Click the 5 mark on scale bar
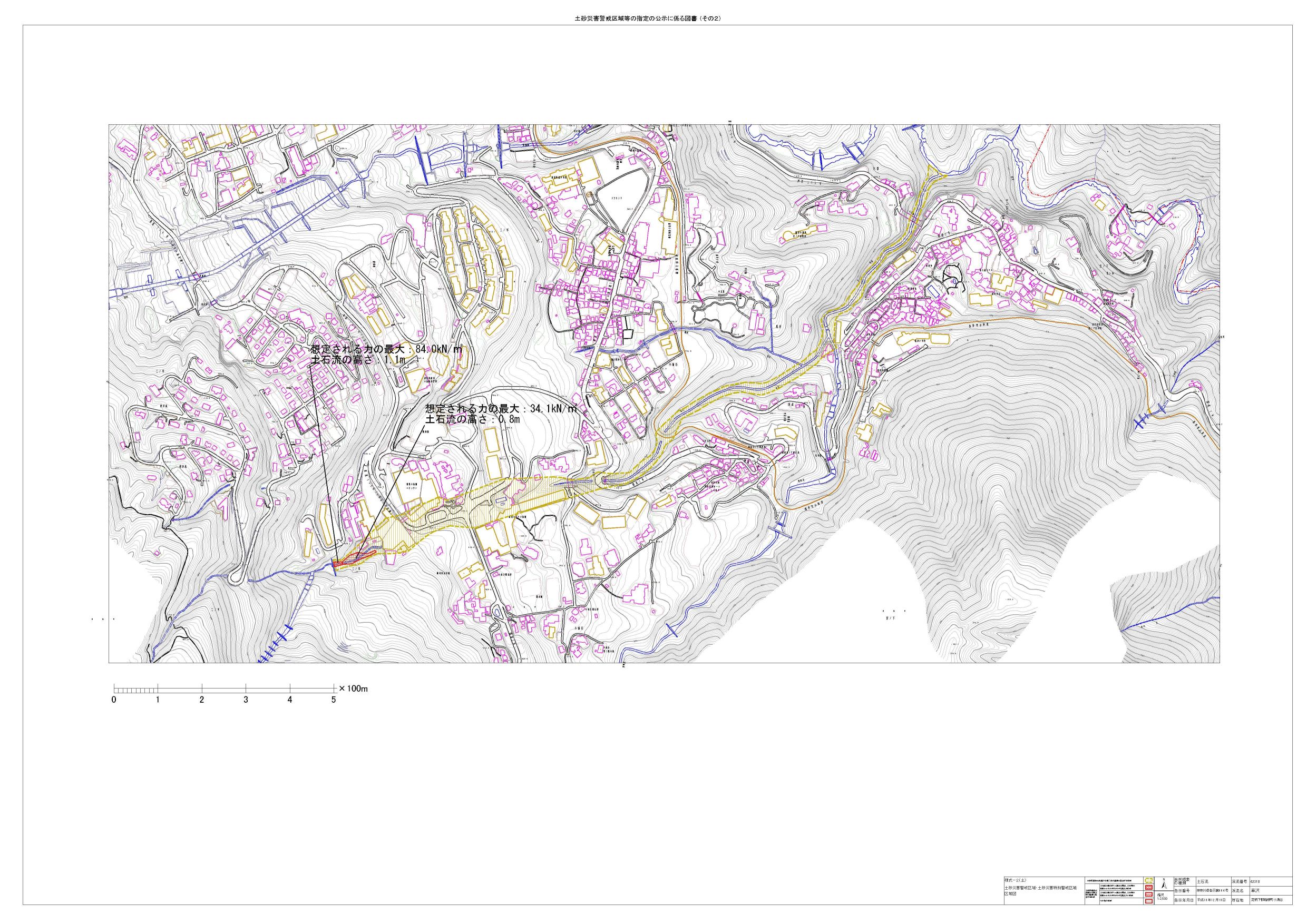This screenshot has width=1307, height=924. 334,700
